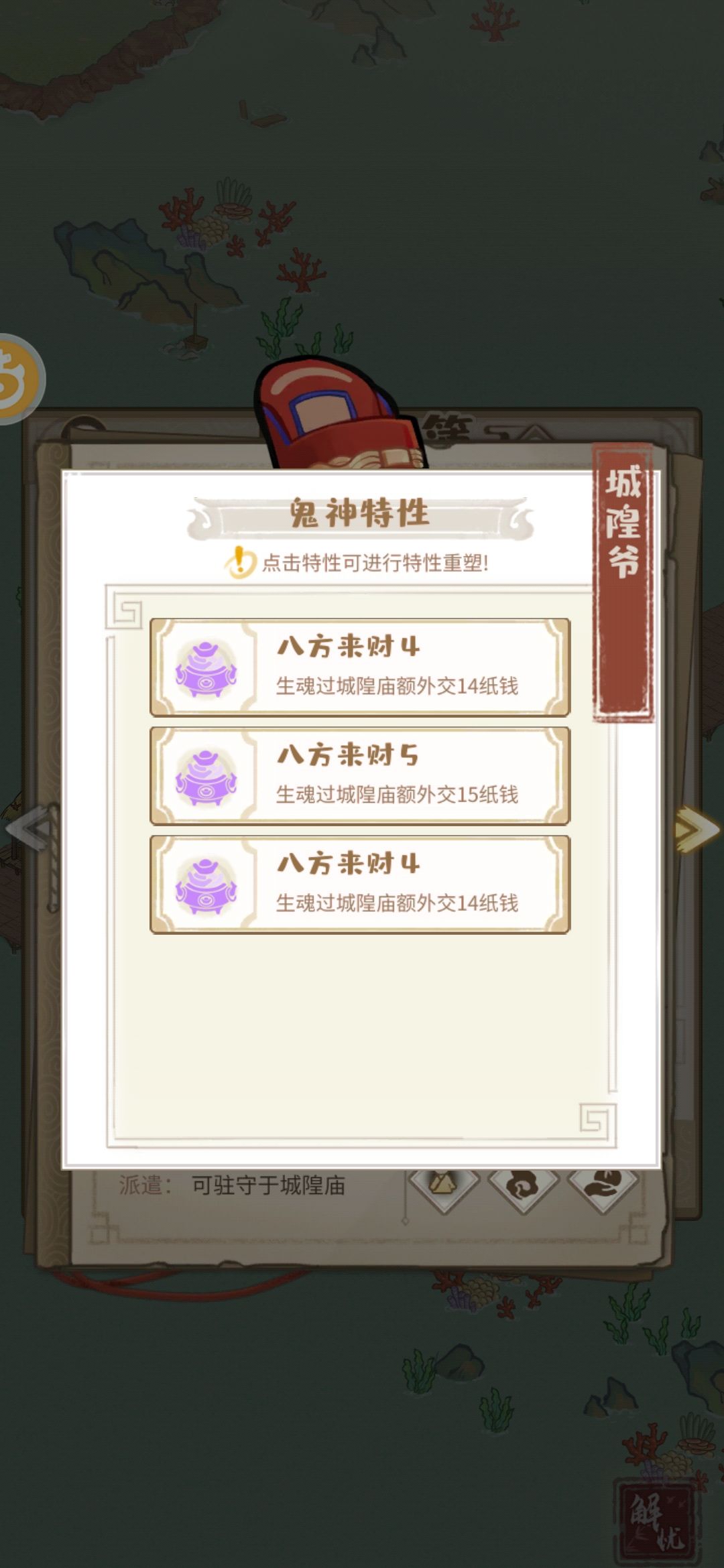
Task: Go to previous ghost god with left arrow
Action: [x=28, y=830]
